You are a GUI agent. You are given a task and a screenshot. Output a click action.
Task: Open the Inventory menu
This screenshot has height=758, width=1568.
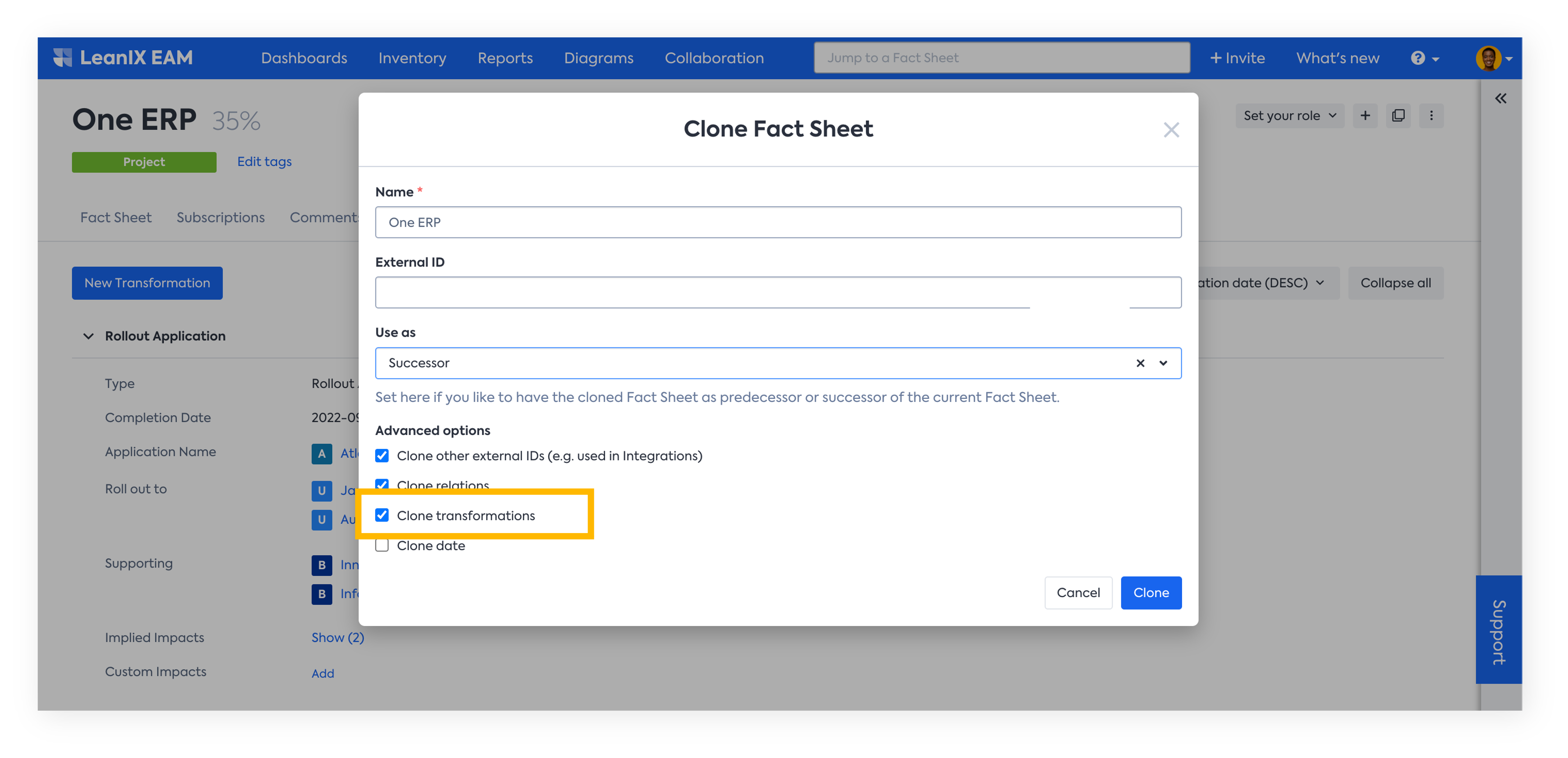click(x=412, y=58)
